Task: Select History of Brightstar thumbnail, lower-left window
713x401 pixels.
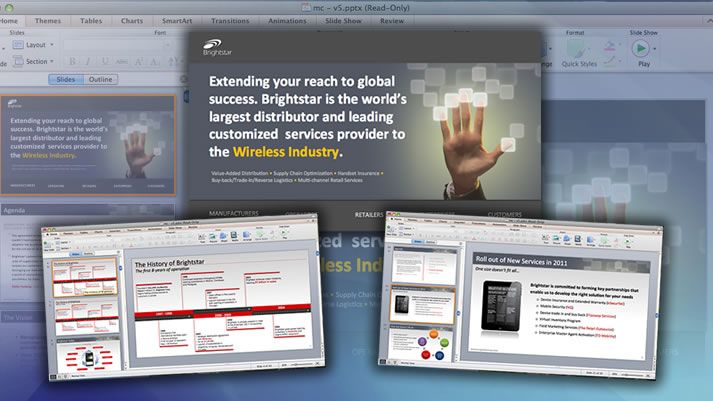Action: tap(85, 277)
